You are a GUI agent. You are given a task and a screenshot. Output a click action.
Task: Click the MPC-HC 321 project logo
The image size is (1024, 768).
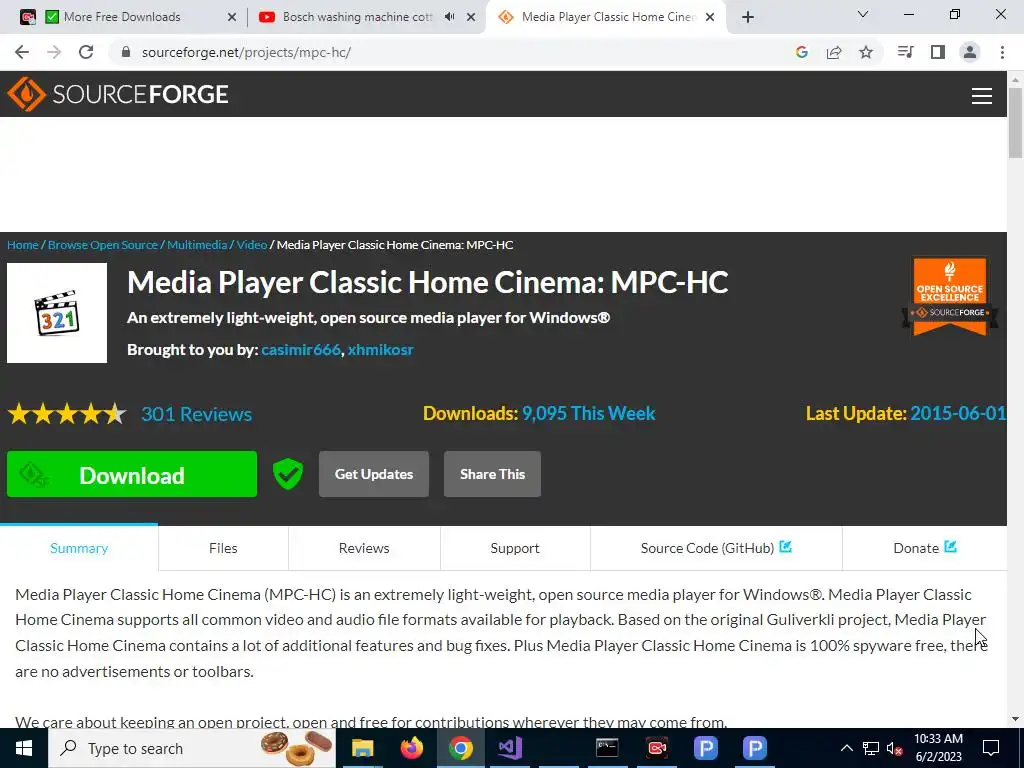pos(57,313)
